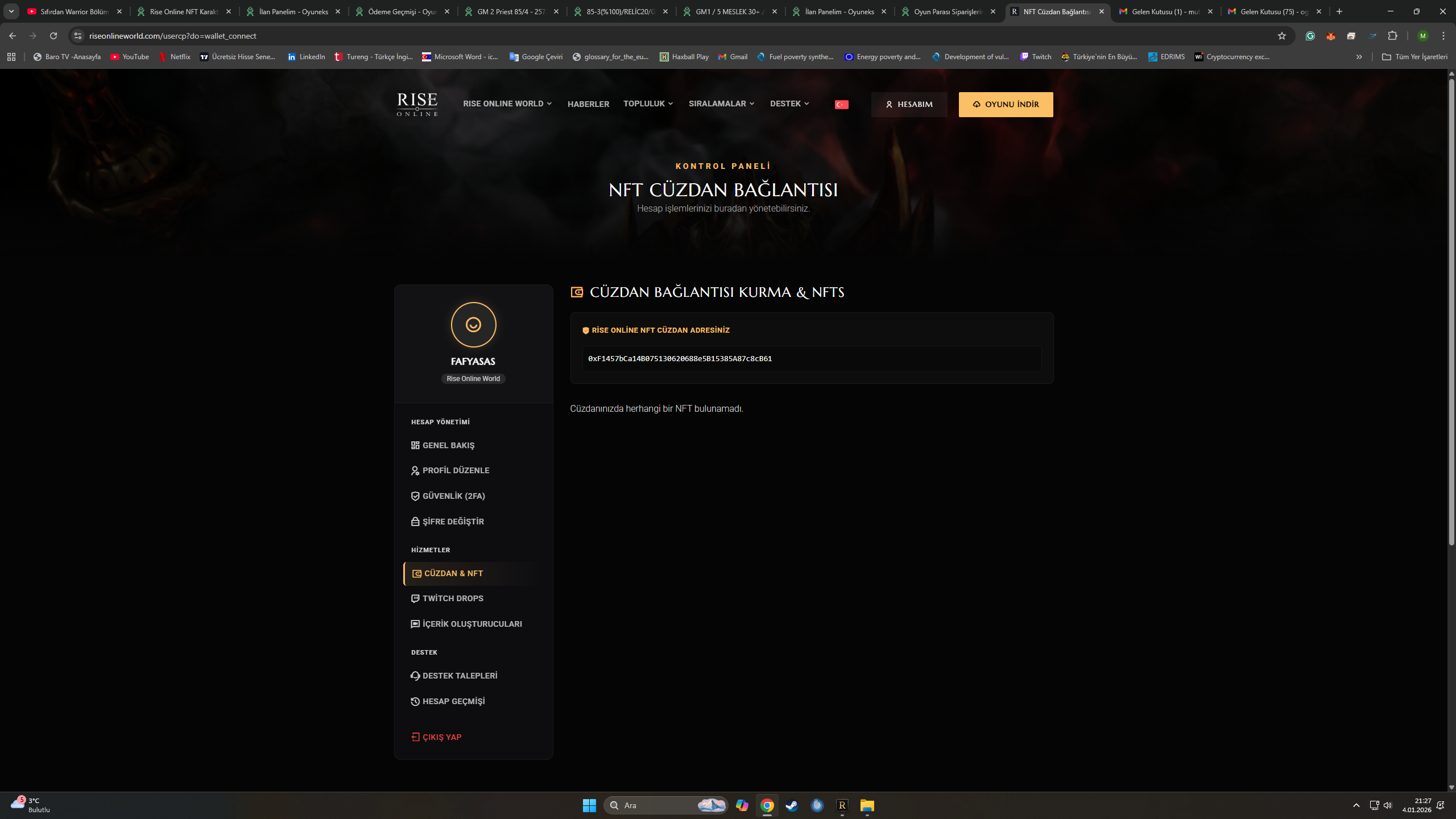Switch to the Gelen Kutusu (75) tab
This screenshot has width=1456, height=819.
tap(1274, 11)
